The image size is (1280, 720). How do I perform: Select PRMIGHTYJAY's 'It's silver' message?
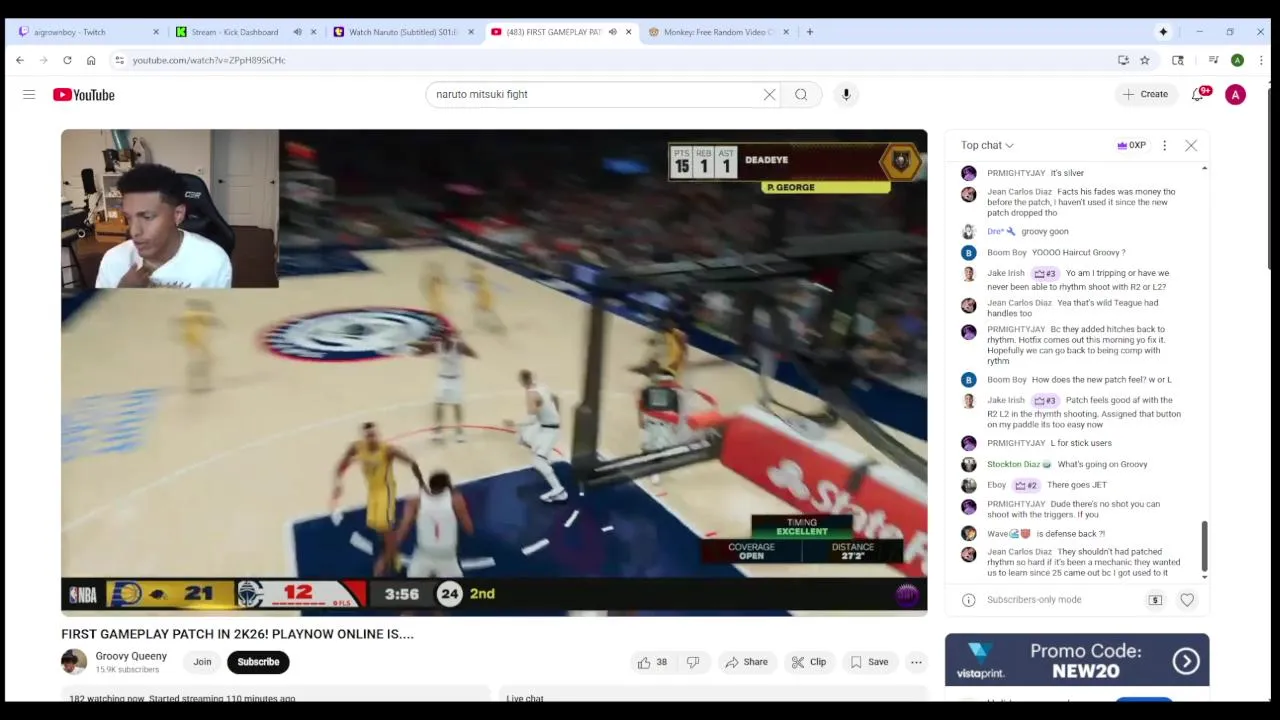(1067, 173)
